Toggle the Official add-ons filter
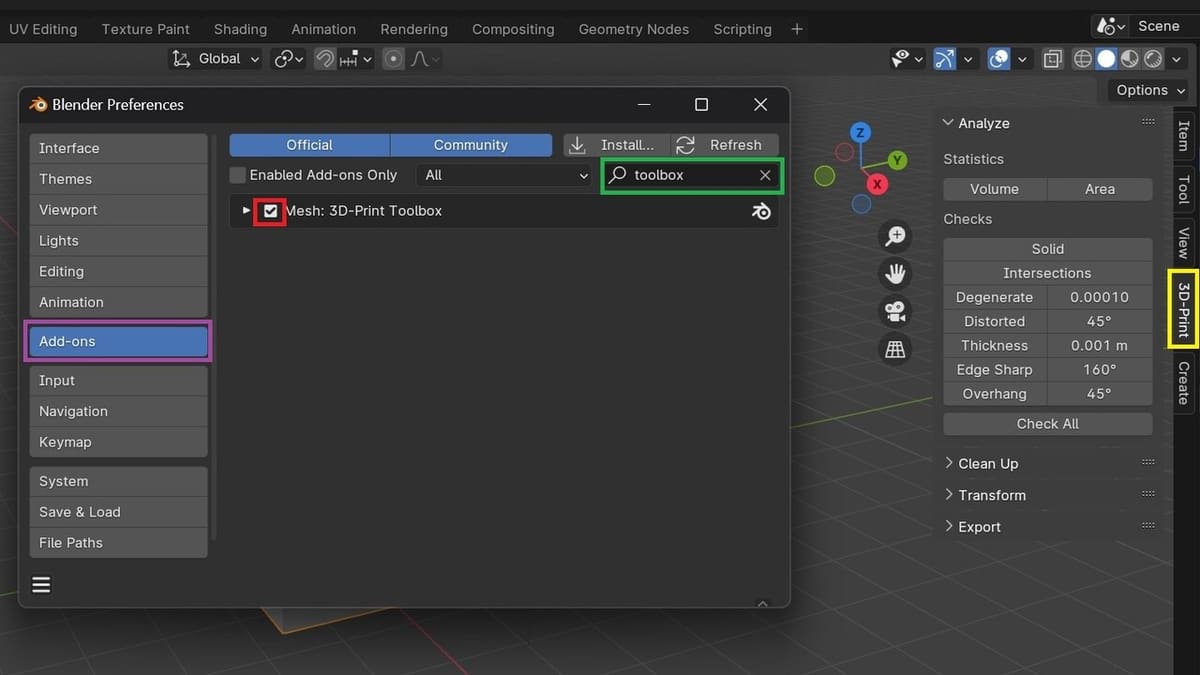The height and width of the screenshot is (675, 1200). [310, 145]
